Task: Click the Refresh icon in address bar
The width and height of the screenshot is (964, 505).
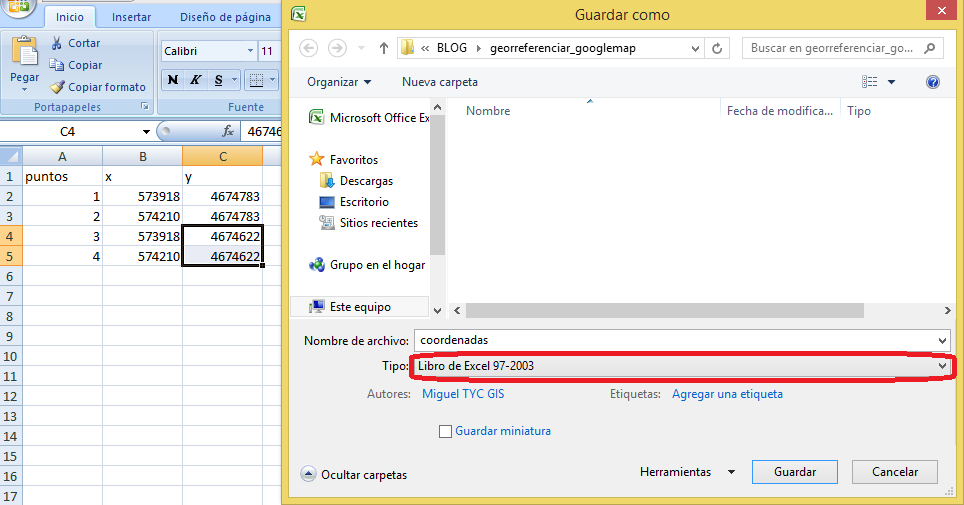Action: click(717, 48)
